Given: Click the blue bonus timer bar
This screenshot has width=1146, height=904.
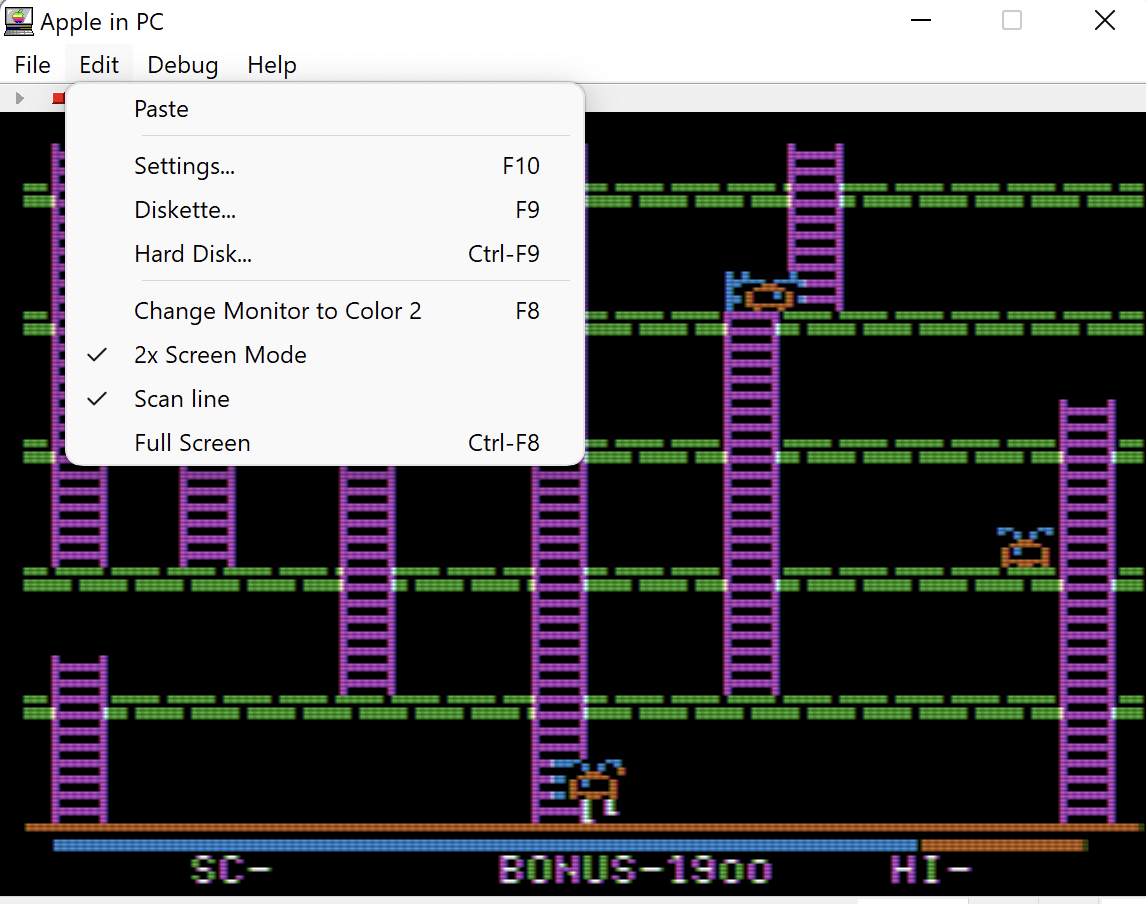Looking at the screenshot, I should tap(484, 845).
